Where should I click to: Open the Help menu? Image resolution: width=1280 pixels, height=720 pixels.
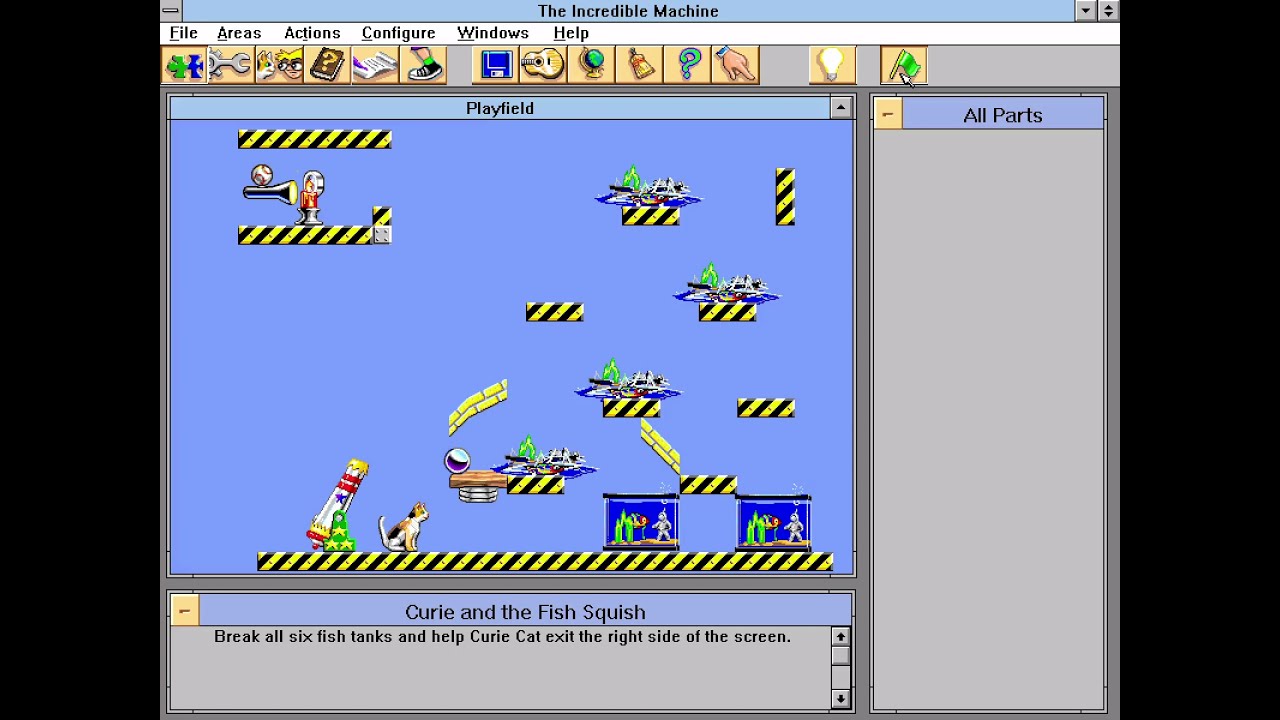pyautogui.click(x=571, y=33)
